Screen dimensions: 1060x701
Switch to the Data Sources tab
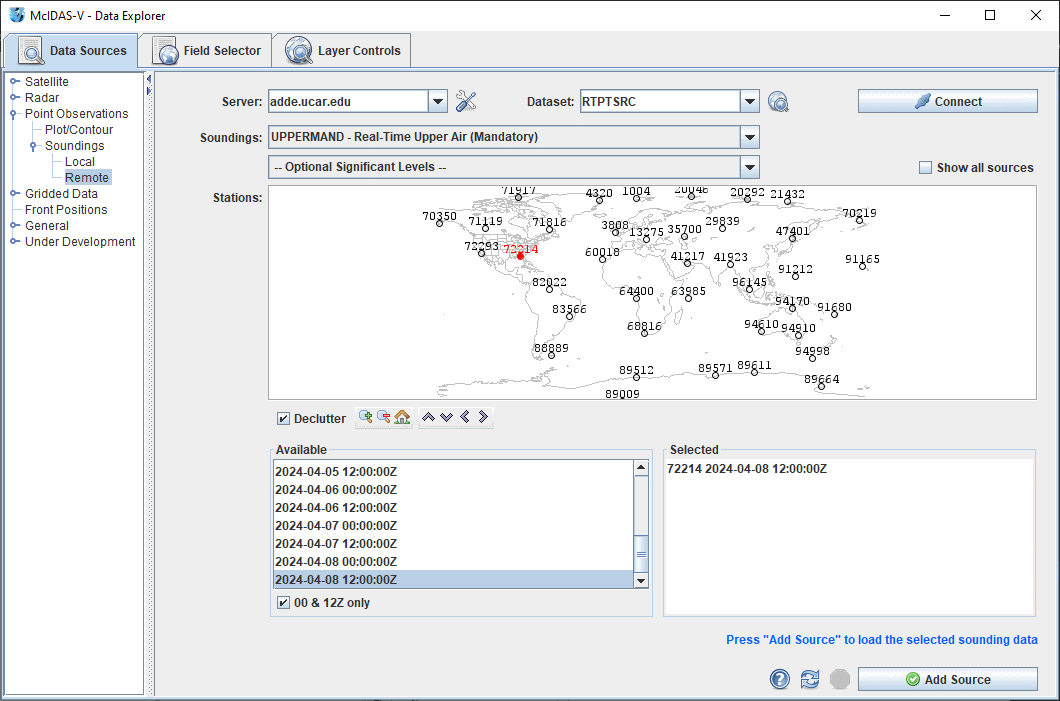click(71, 51)
